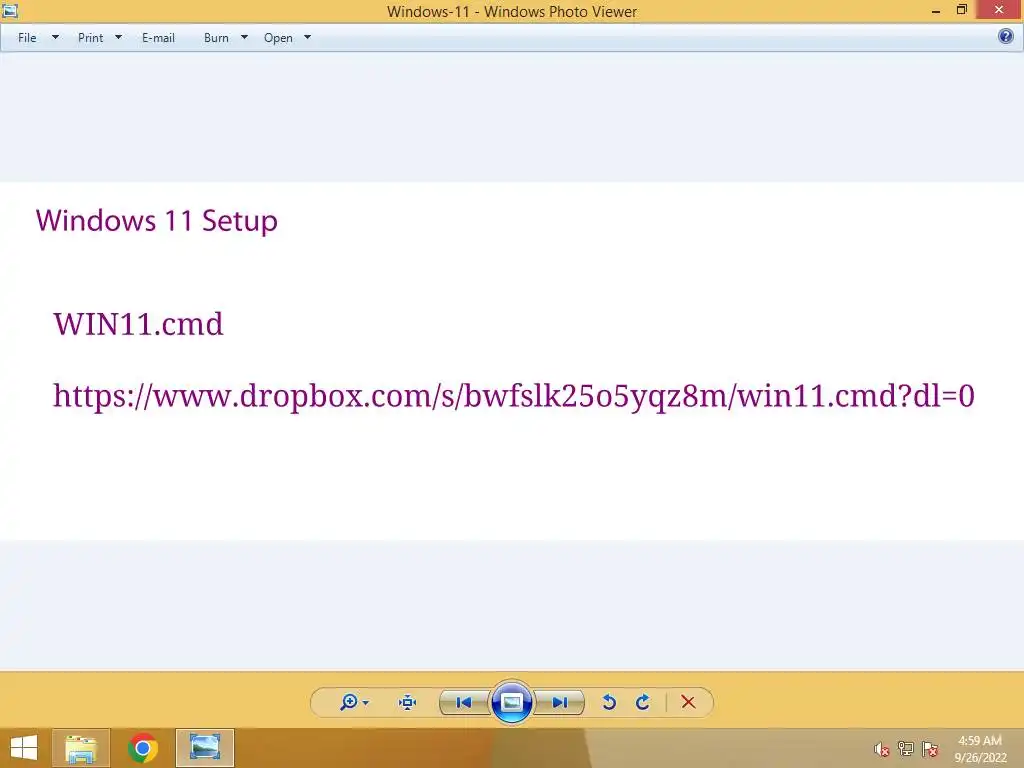Click the Photo Viewer title bar icon

point(10,10)
